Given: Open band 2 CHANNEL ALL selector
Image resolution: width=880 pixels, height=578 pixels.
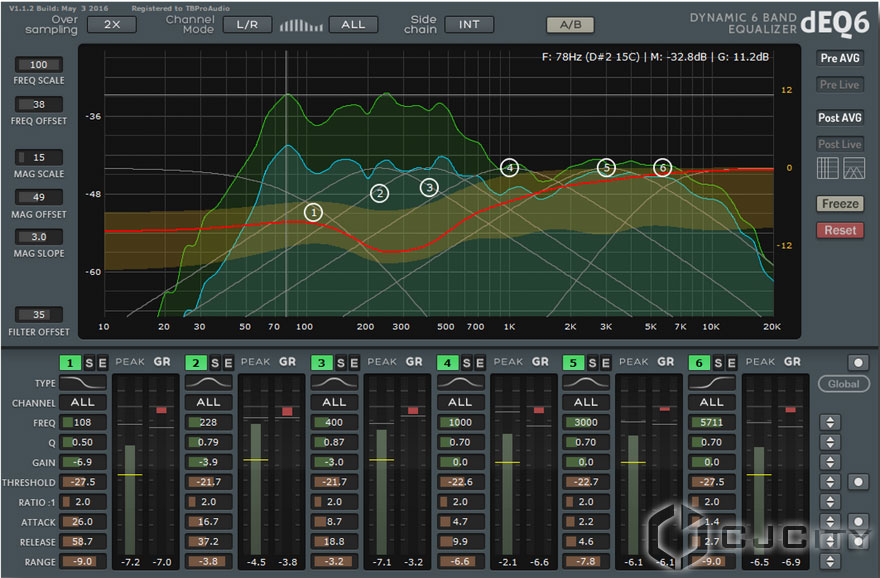Looking at the screenshot, I should [x=208, y=402].
